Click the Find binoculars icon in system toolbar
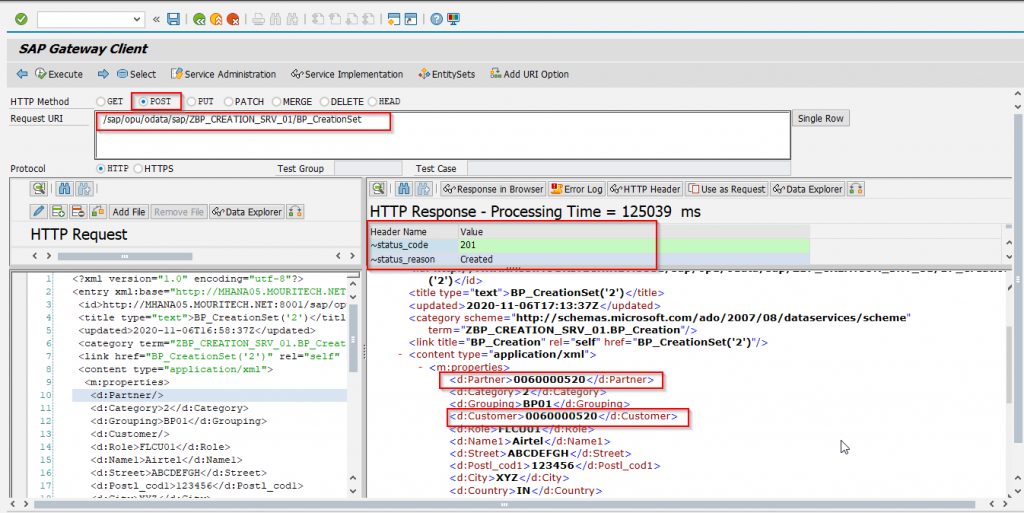This screenshot has height=513, width=1024. (276, 20)
